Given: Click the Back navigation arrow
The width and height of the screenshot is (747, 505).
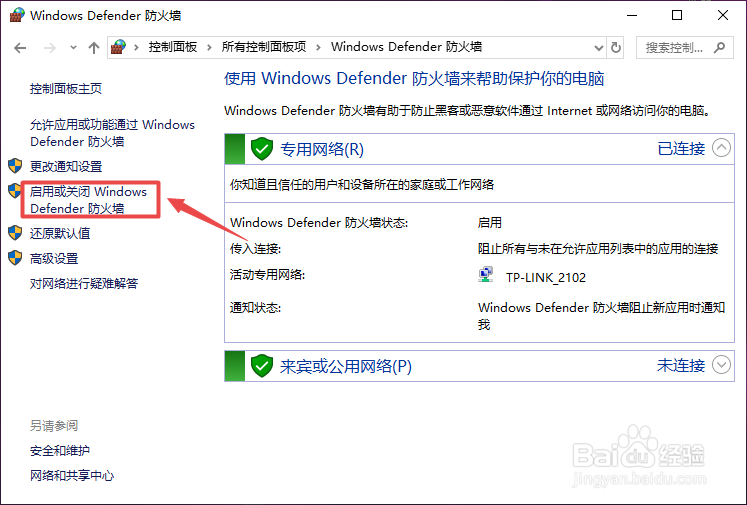Looking at the screenshot, I should pyautogui.click(x=20, y=48).
